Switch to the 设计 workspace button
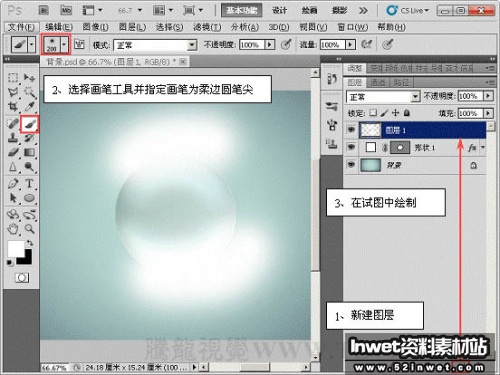The image size is (500, 375). [279, 11]
